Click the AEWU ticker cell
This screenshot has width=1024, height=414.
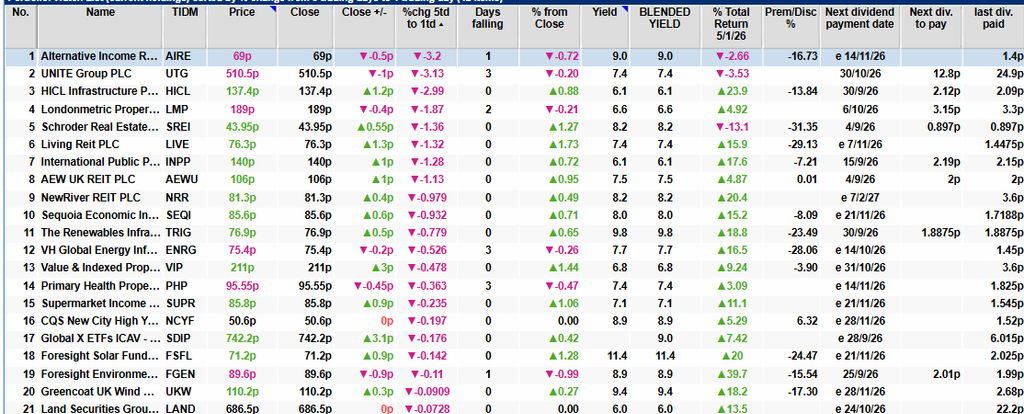[180, 180]
